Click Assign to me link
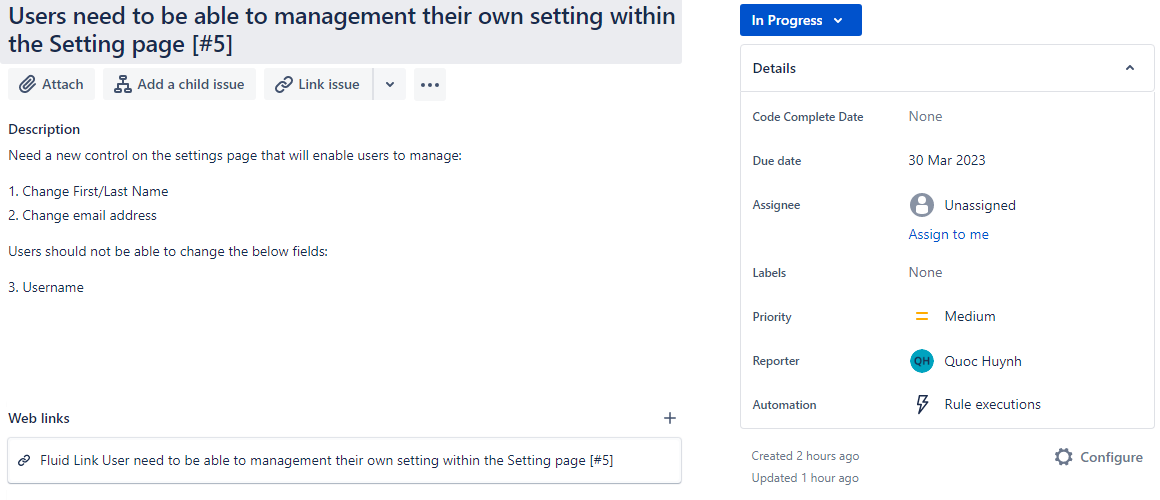Screen dimensions: 1160x500 tap(948, 234)
